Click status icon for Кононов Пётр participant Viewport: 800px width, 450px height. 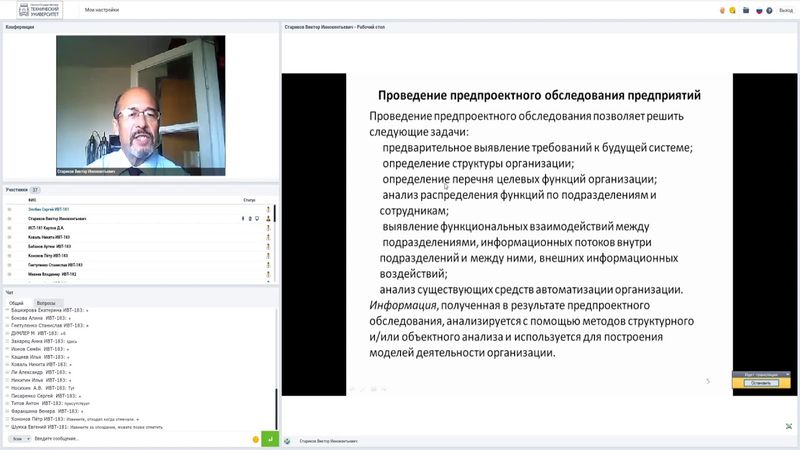click(x=268, y=256)
